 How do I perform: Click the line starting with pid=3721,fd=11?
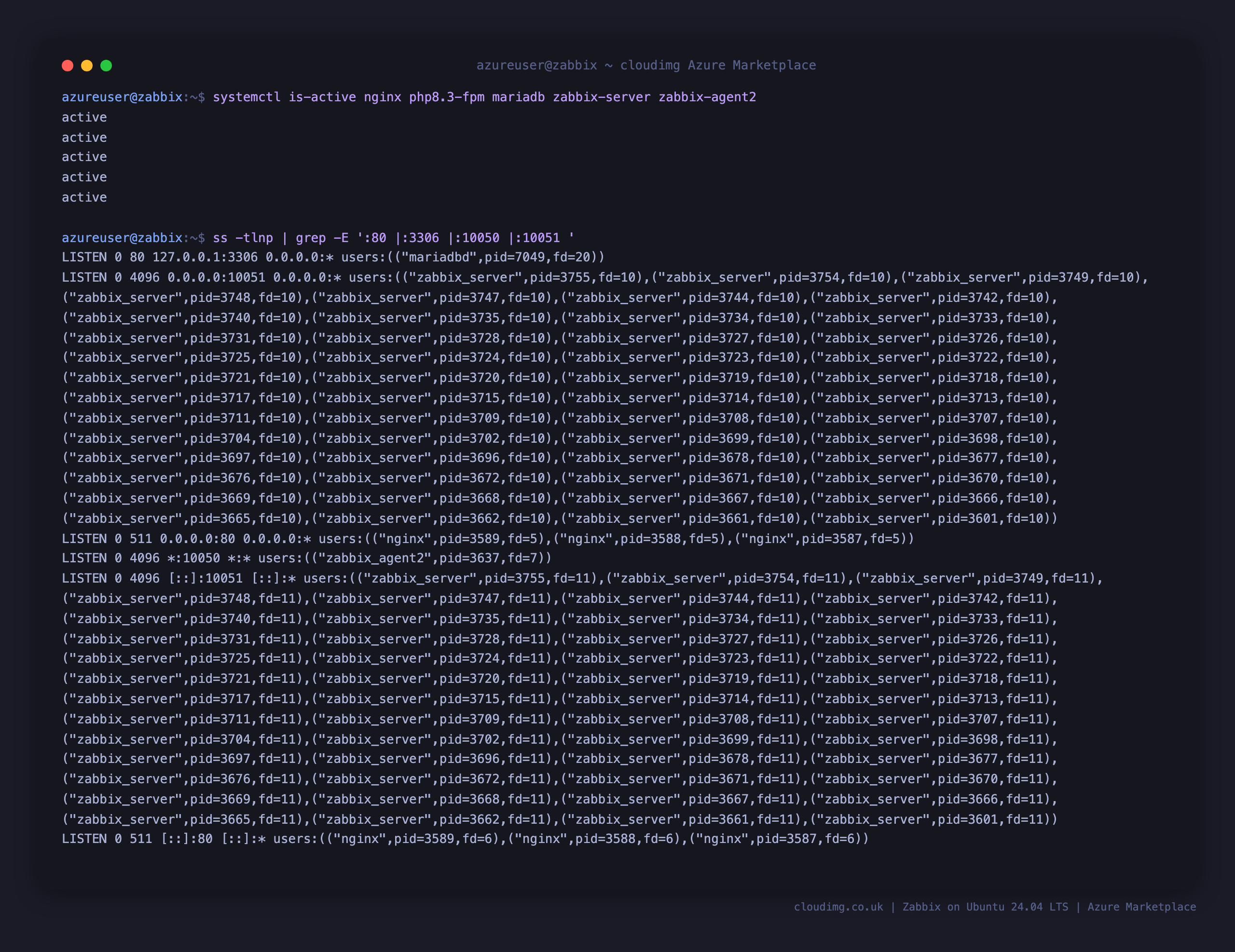tap(560, 679)
